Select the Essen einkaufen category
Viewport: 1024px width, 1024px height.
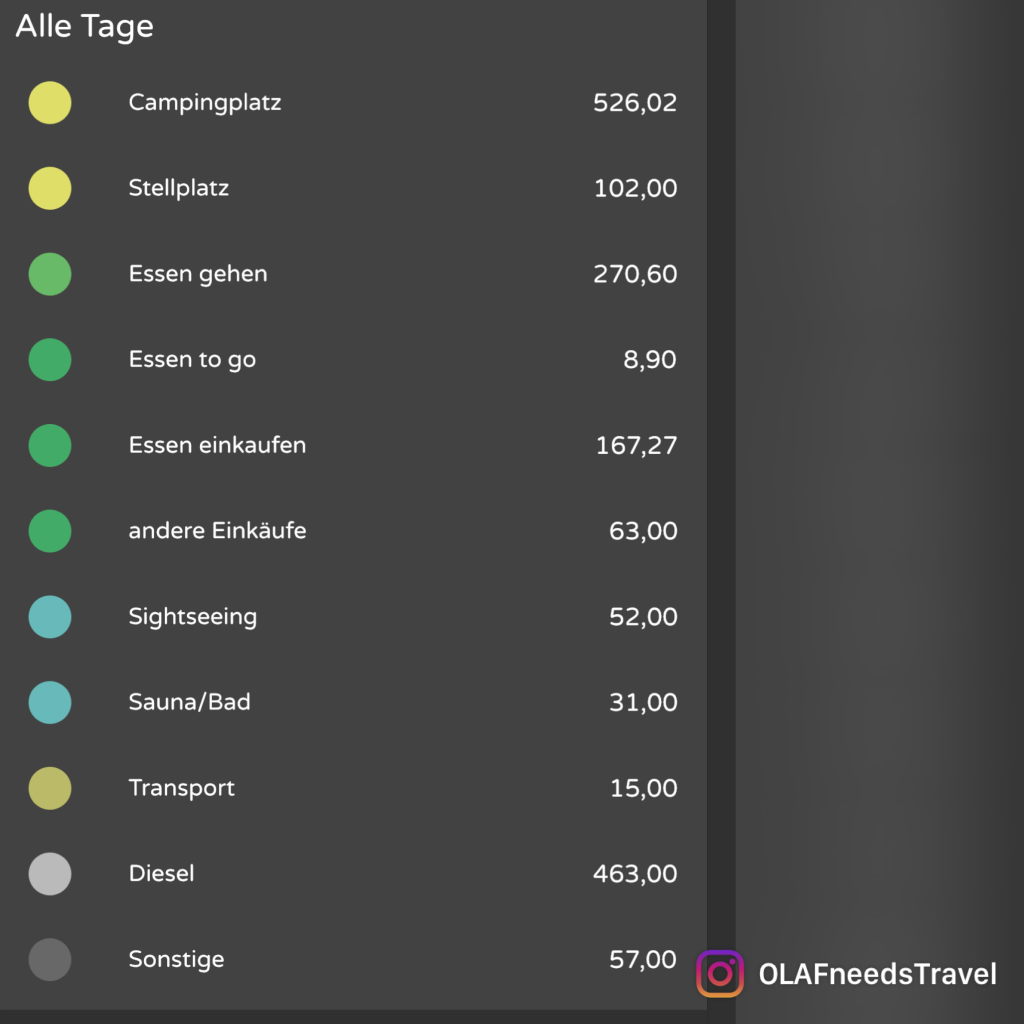217,445
